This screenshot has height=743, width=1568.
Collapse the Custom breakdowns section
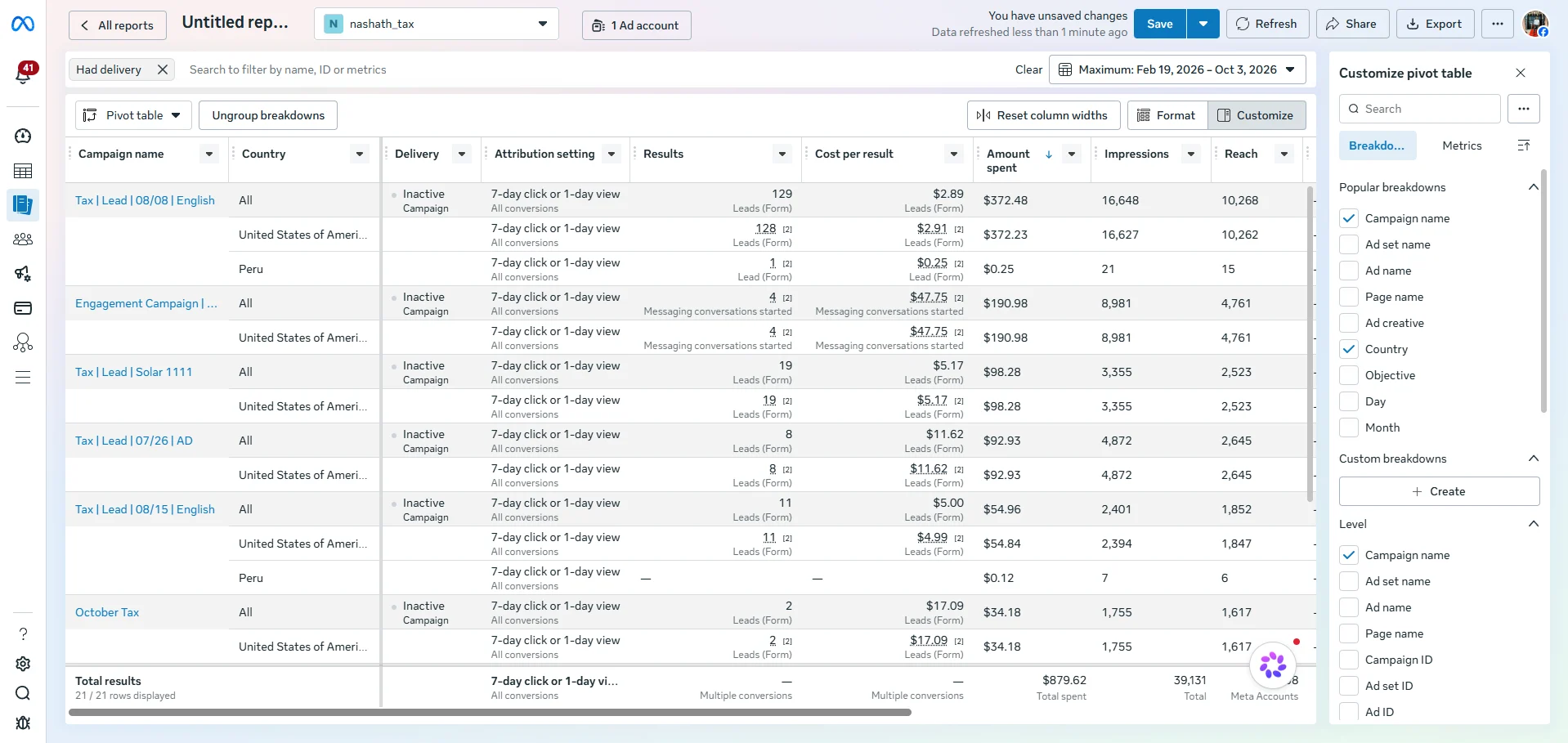[1534, 459]
